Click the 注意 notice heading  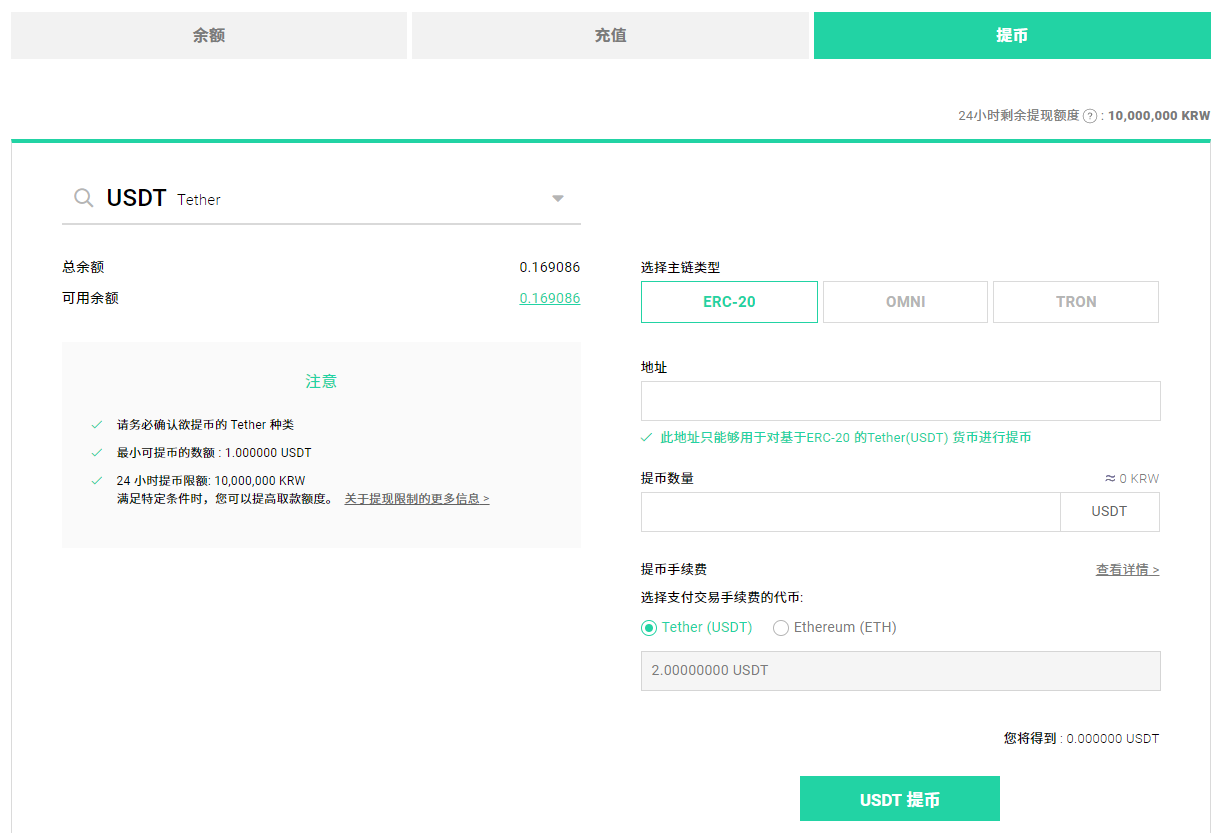coord(321,382)
